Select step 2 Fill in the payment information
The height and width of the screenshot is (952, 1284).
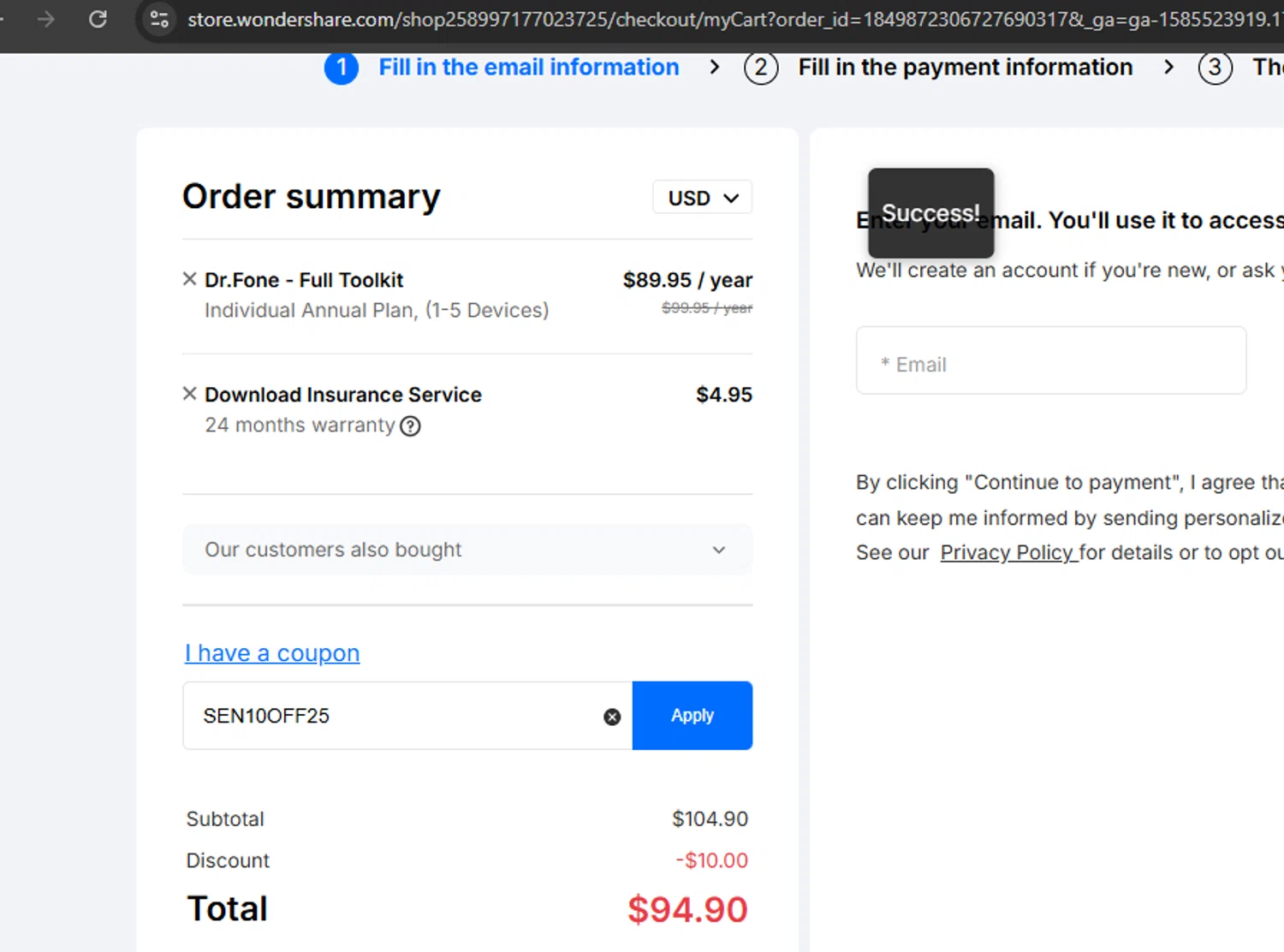click(938, 68)
